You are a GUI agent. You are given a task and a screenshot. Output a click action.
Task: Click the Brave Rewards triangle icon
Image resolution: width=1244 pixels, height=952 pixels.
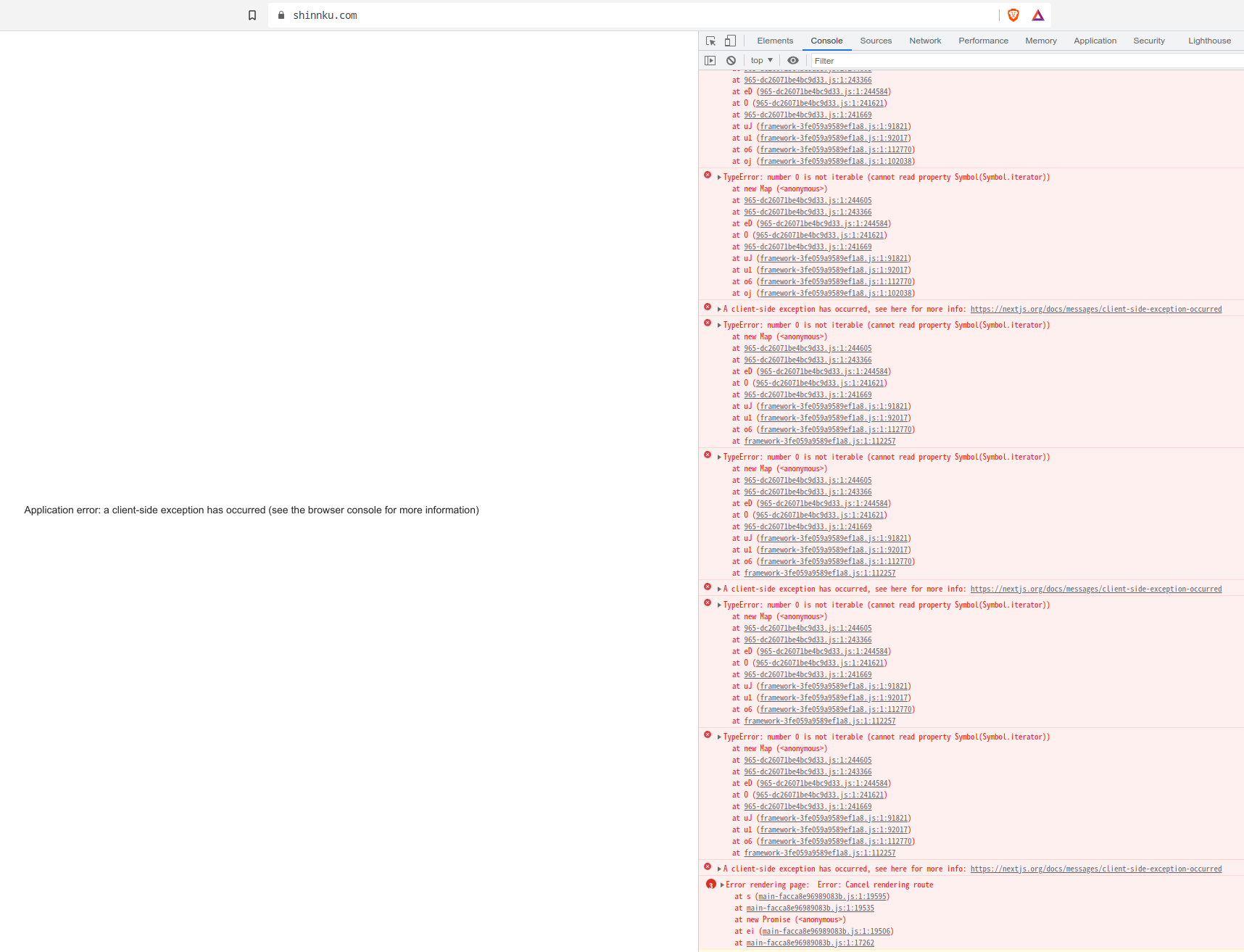point(1037,15)
